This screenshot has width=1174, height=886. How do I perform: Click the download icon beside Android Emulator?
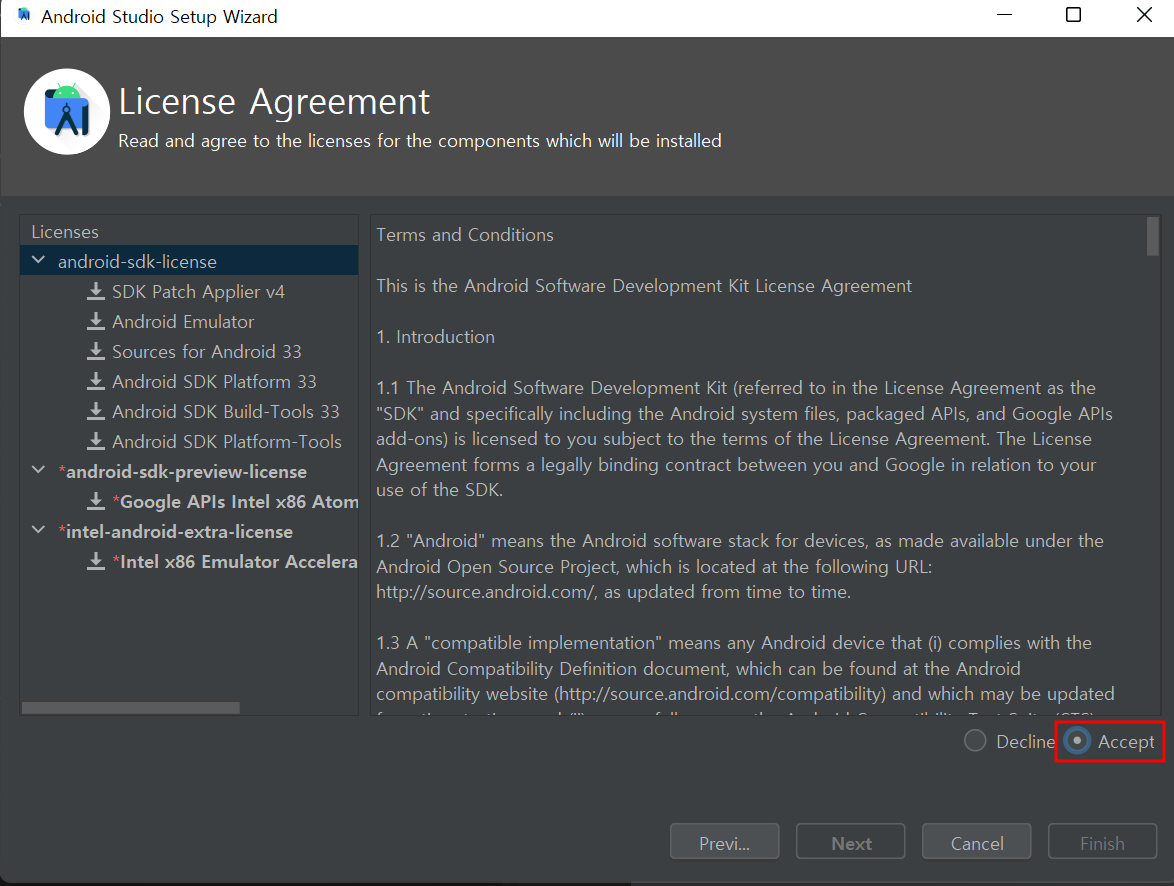tap(96, 321)
